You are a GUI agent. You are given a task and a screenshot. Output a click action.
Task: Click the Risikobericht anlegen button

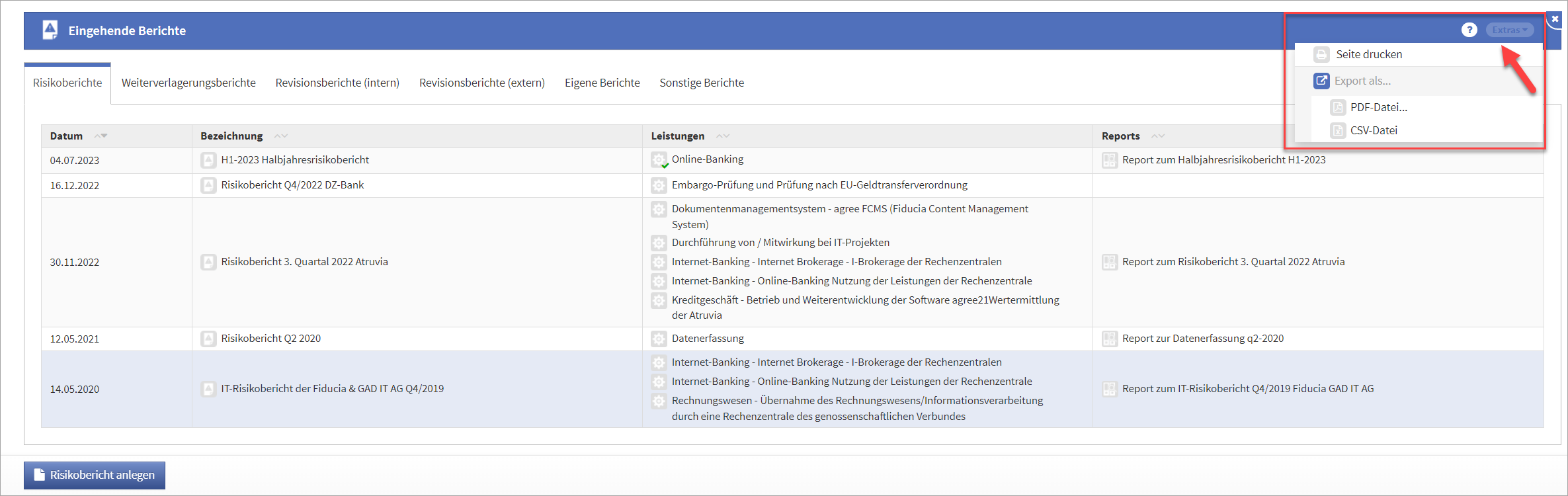click(x=95, y=475)
